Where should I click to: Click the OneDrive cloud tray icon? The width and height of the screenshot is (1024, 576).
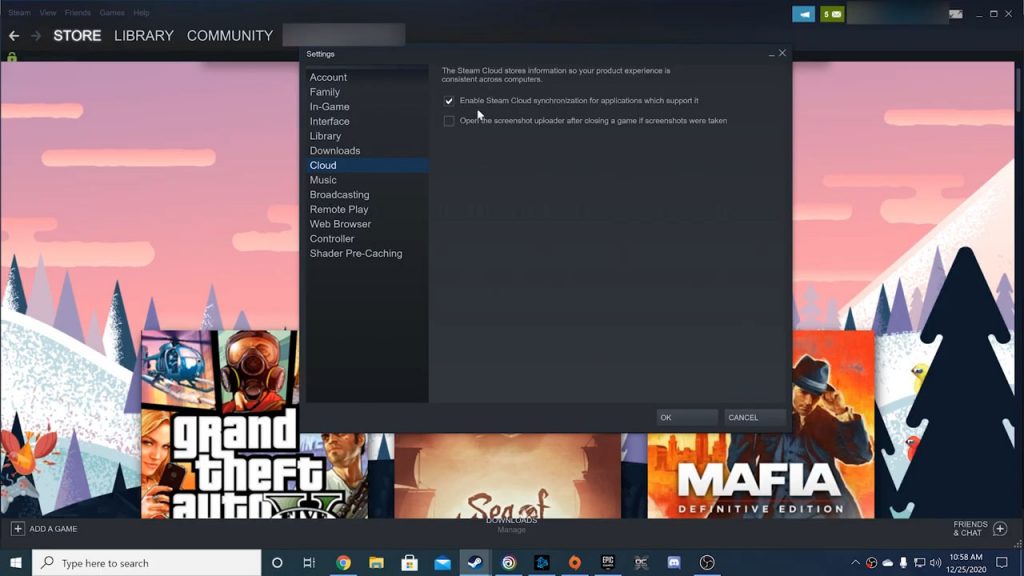[888, 562]
